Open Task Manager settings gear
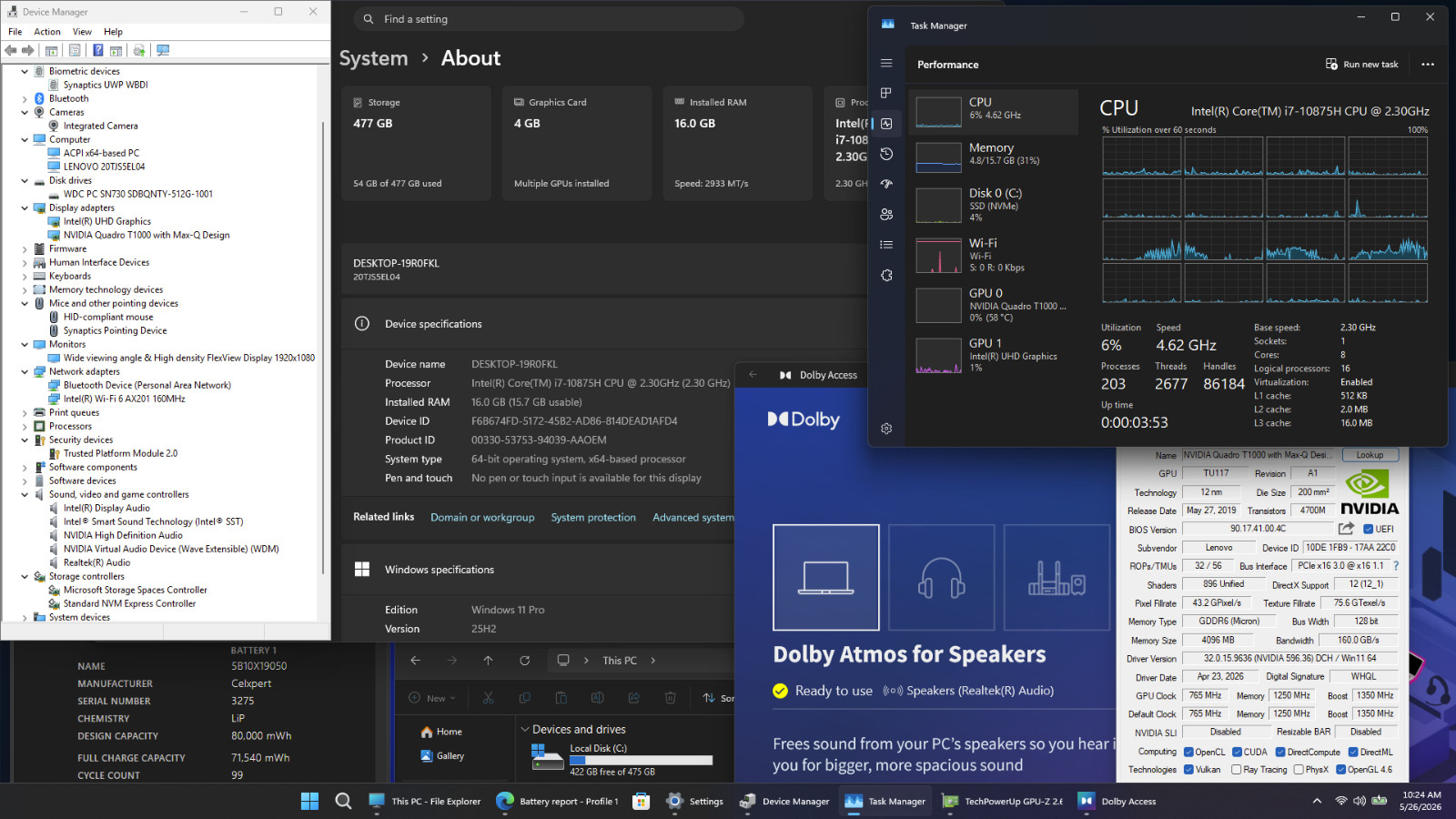 [886, 429]
